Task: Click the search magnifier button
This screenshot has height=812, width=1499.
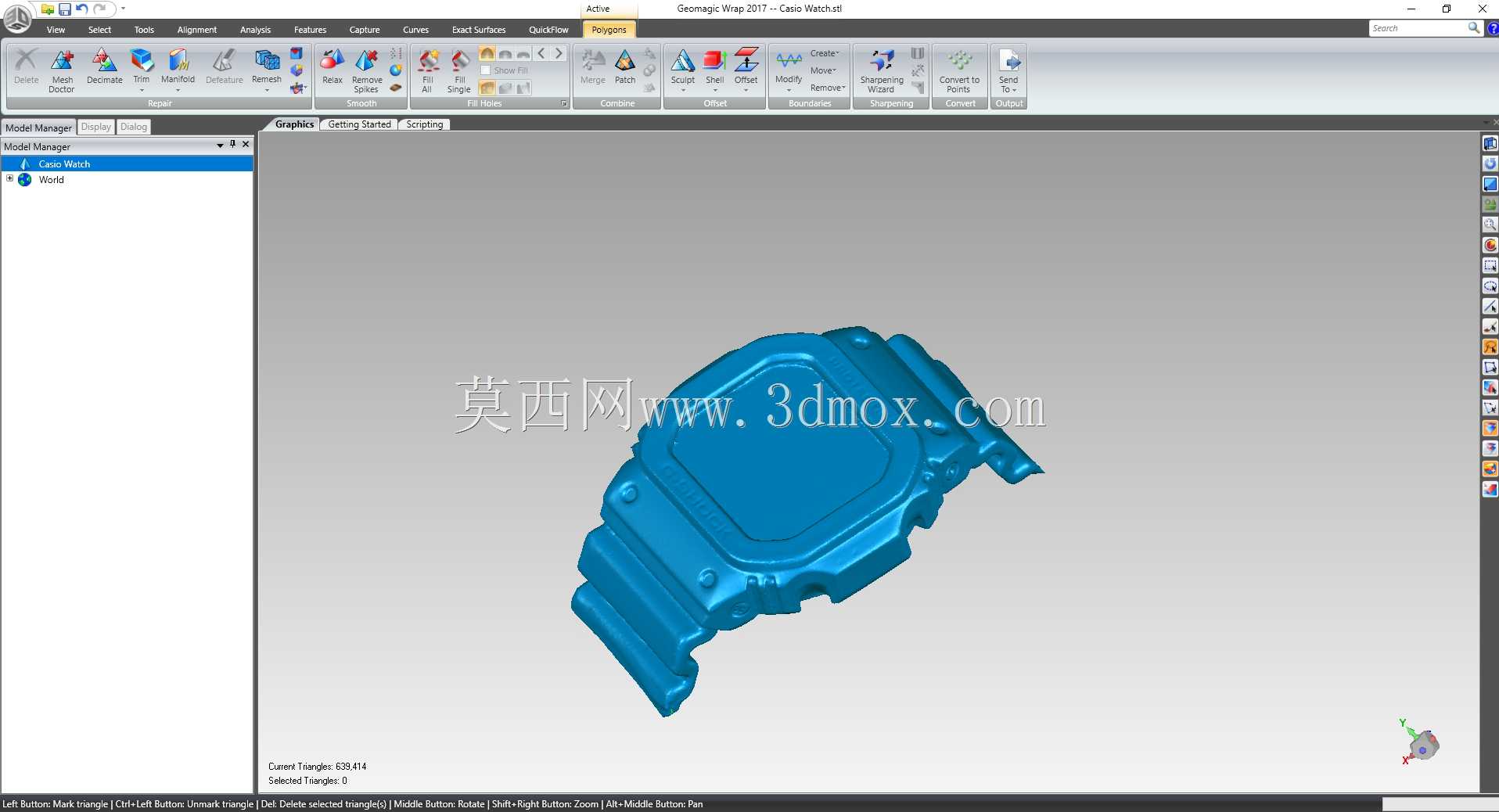Action: (x=1474, y=28)
